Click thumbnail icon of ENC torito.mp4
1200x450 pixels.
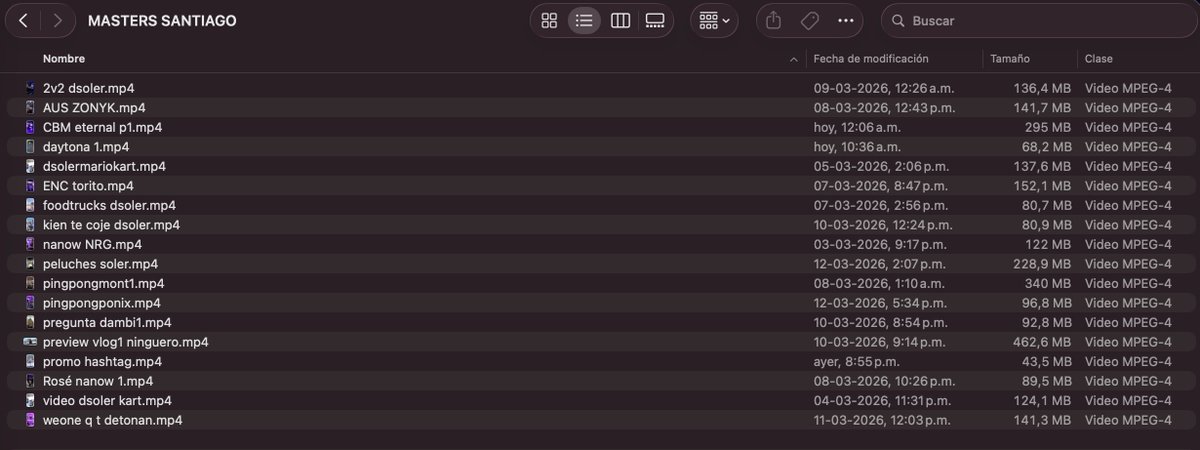click(31, 186)
